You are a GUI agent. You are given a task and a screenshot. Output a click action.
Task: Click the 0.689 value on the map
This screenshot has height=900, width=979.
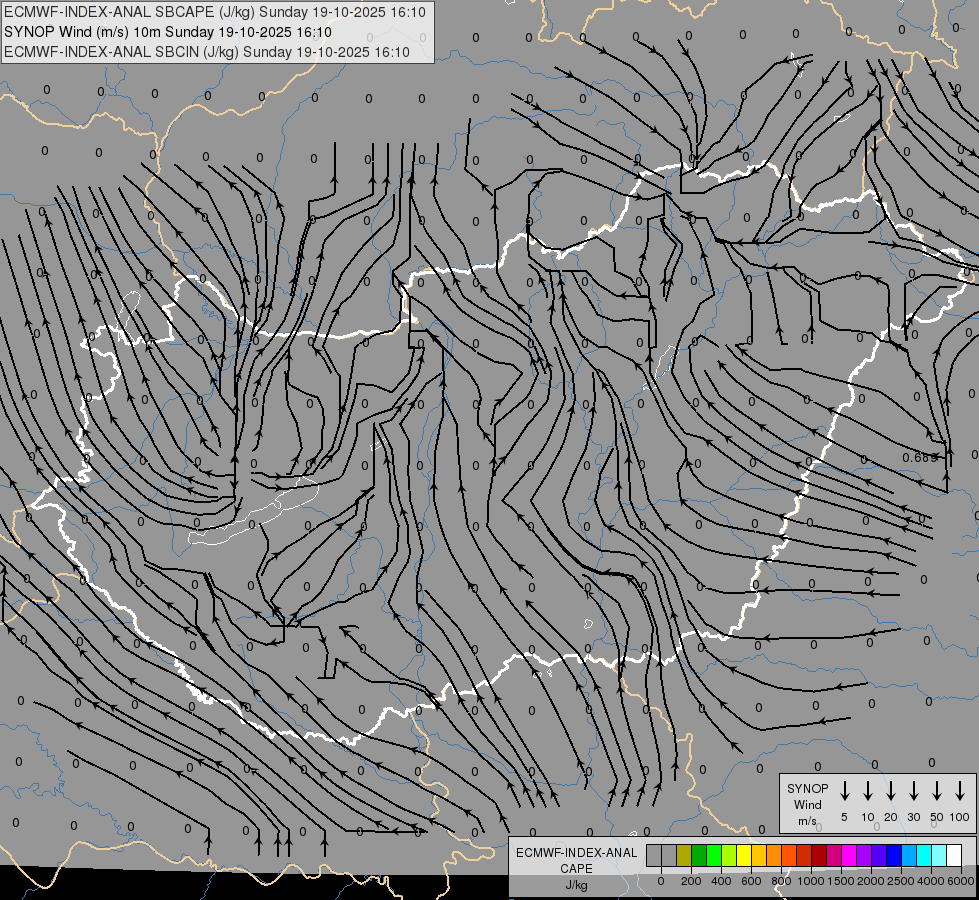920,457
